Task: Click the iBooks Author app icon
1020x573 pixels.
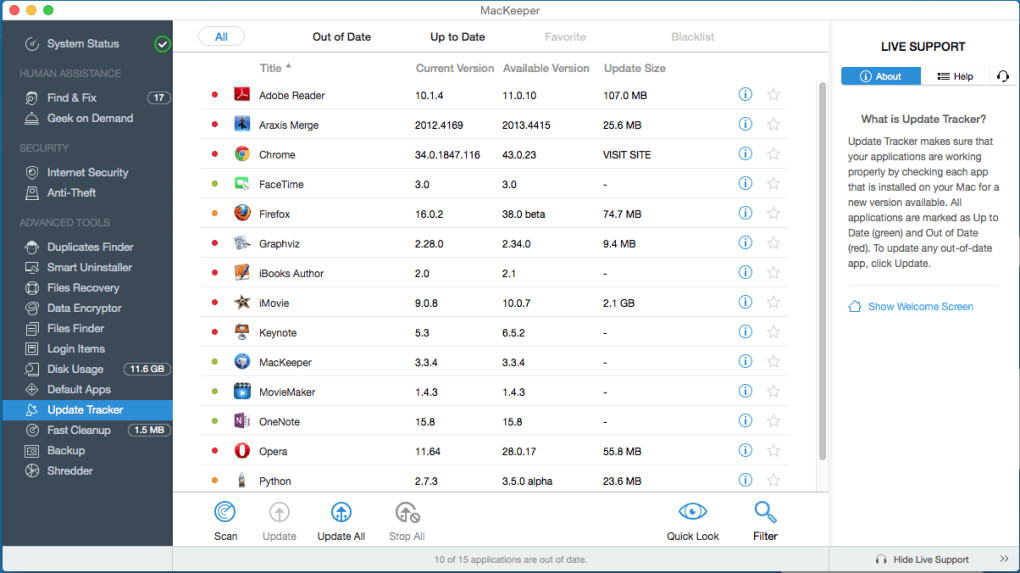Action: point(242,273)
